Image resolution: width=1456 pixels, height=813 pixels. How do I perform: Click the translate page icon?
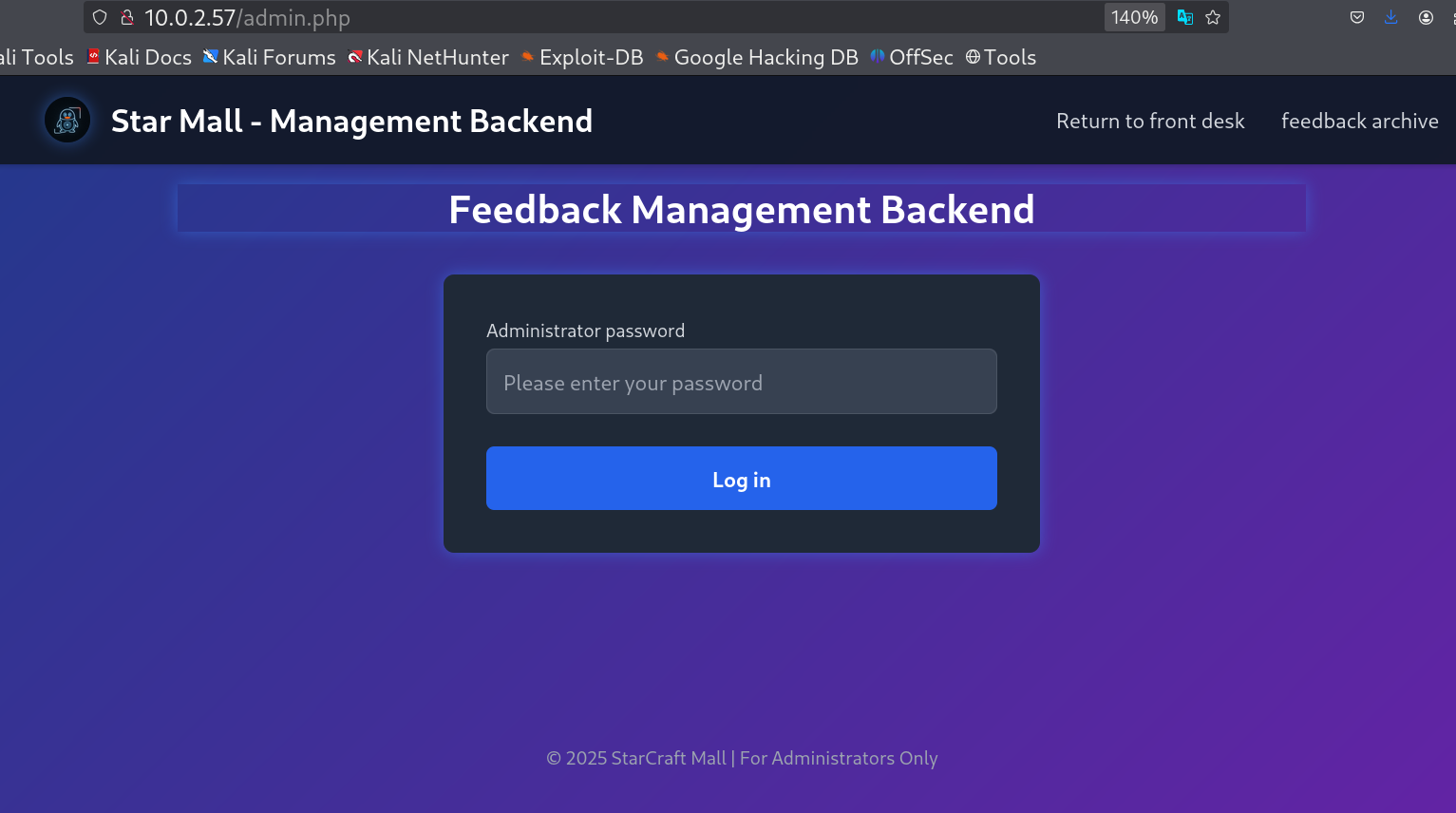pyautogui.click(x=1184, y=17)
